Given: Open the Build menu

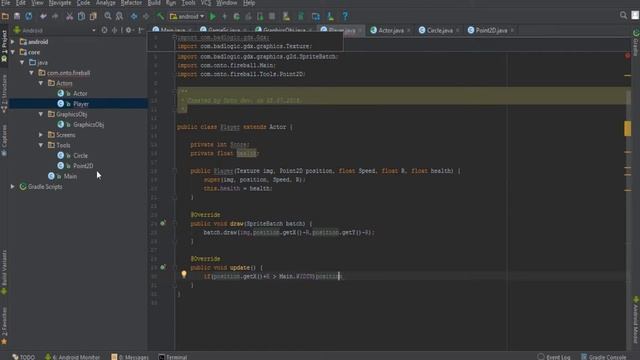Looking at the screenshot, I should pos(154,3).
